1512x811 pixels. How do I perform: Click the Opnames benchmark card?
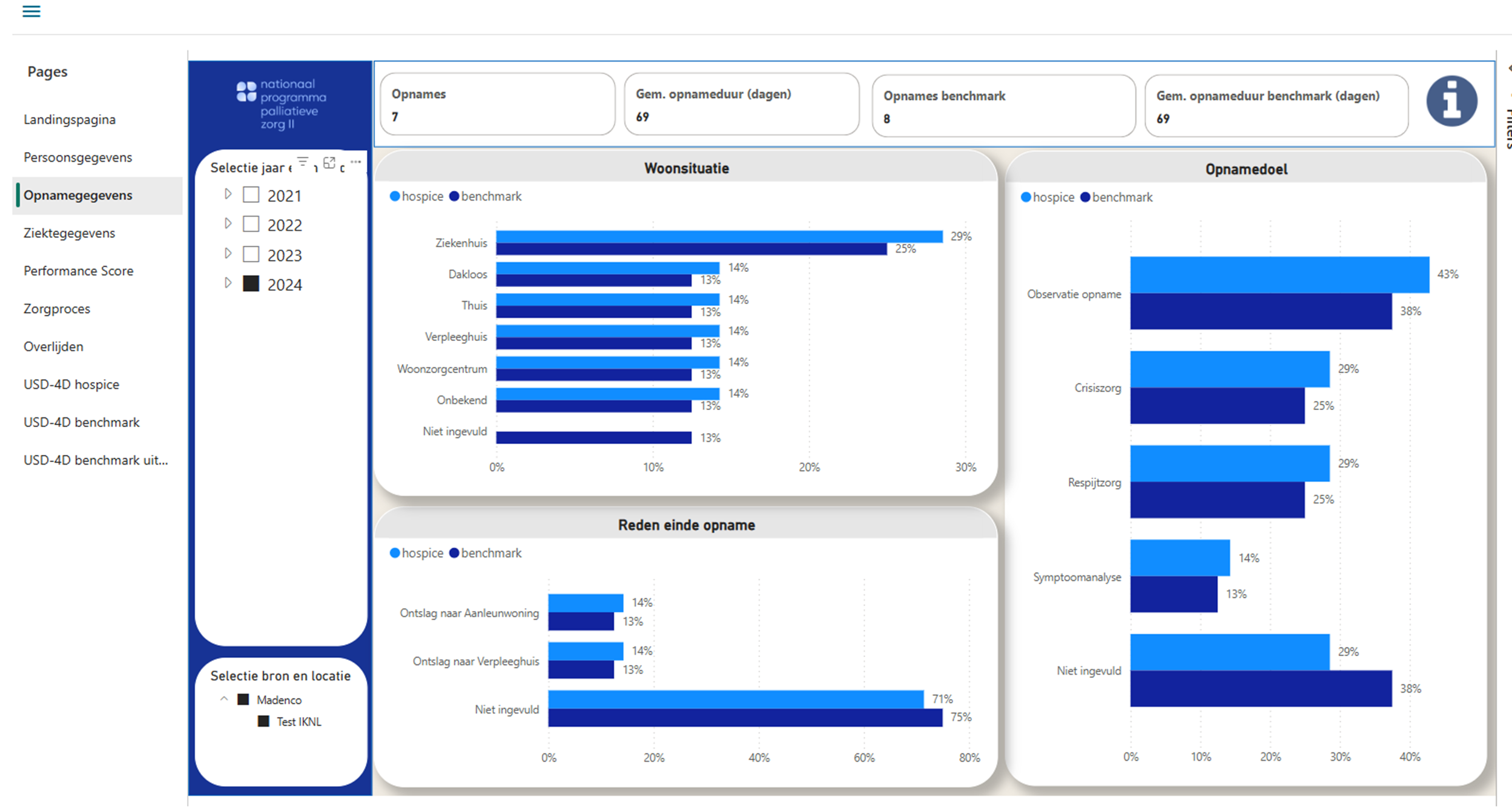[1003, 106]
